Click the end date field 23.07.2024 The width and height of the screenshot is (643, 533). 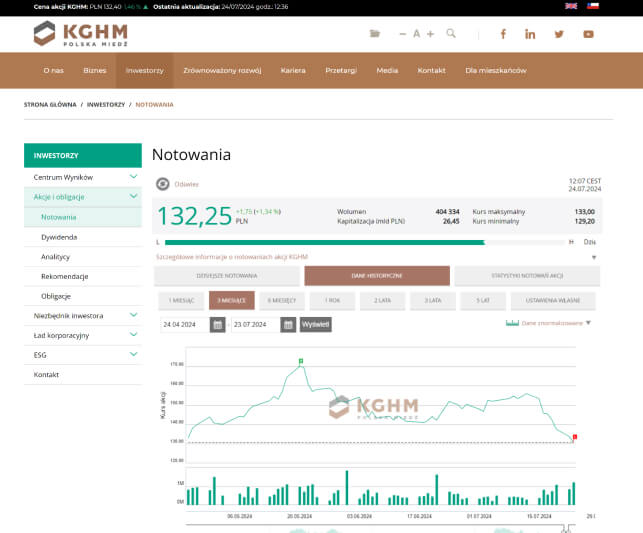click(253, 325)
